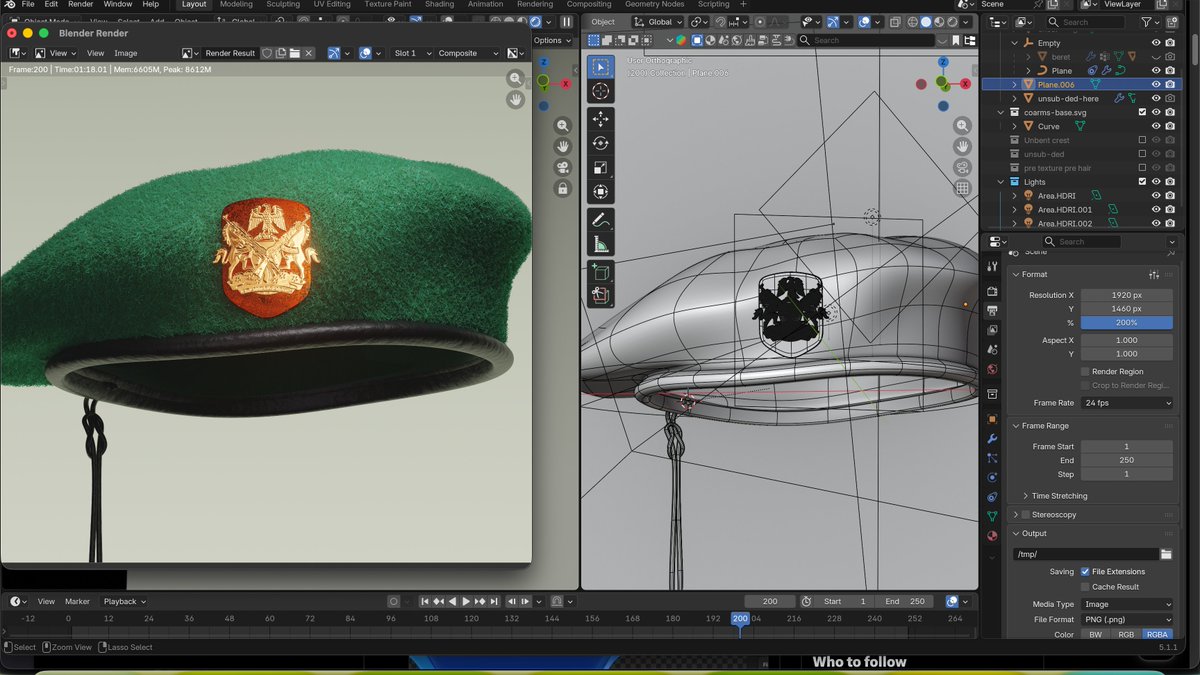Open the Composite layer dropdown
The height and width of the screenshot is (675, 1200).
[x=467, y=53]
